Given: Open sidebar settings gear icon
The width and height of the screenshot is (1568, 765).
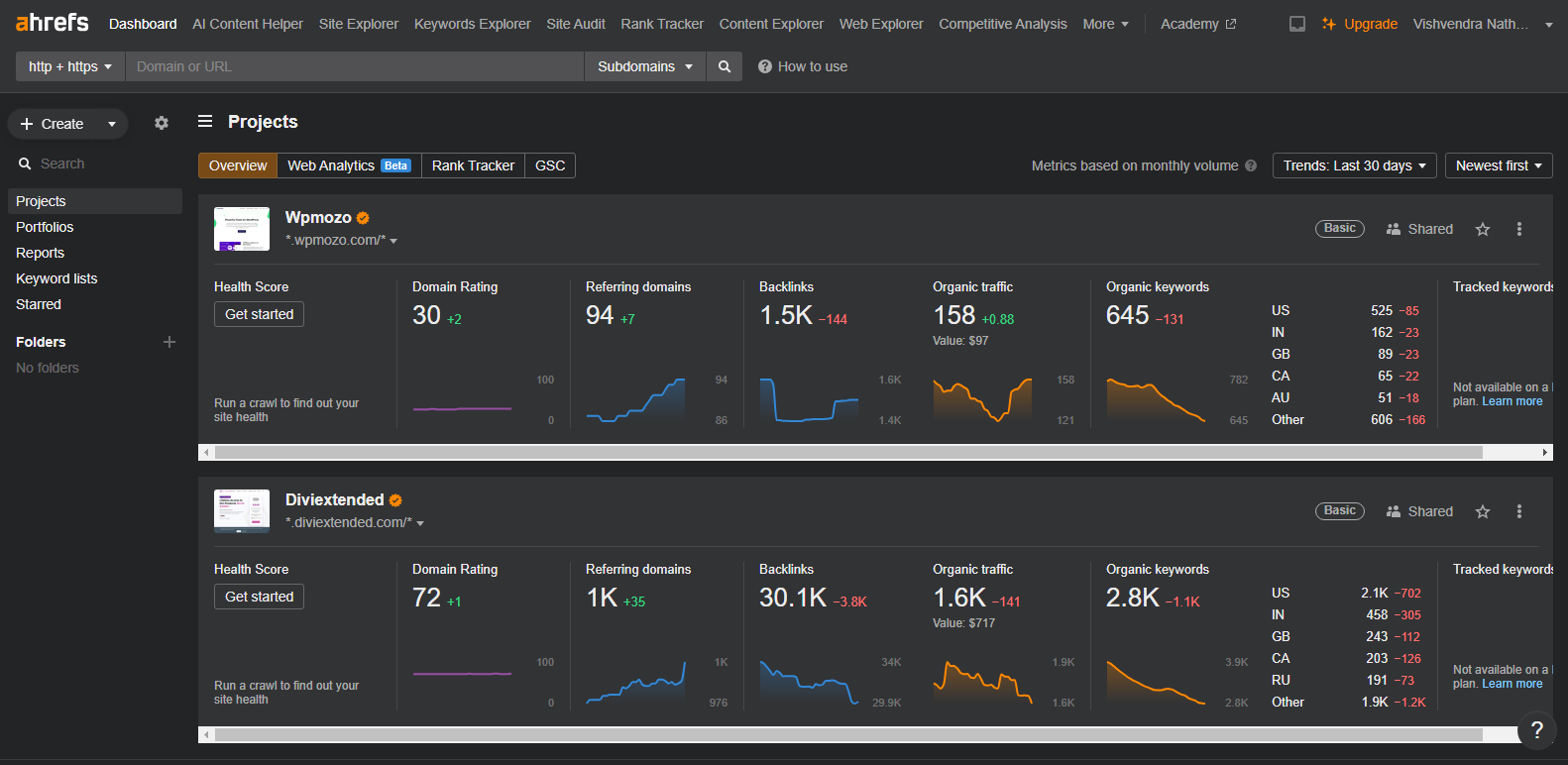Looking at the screenshot, I should pos(162,124).
